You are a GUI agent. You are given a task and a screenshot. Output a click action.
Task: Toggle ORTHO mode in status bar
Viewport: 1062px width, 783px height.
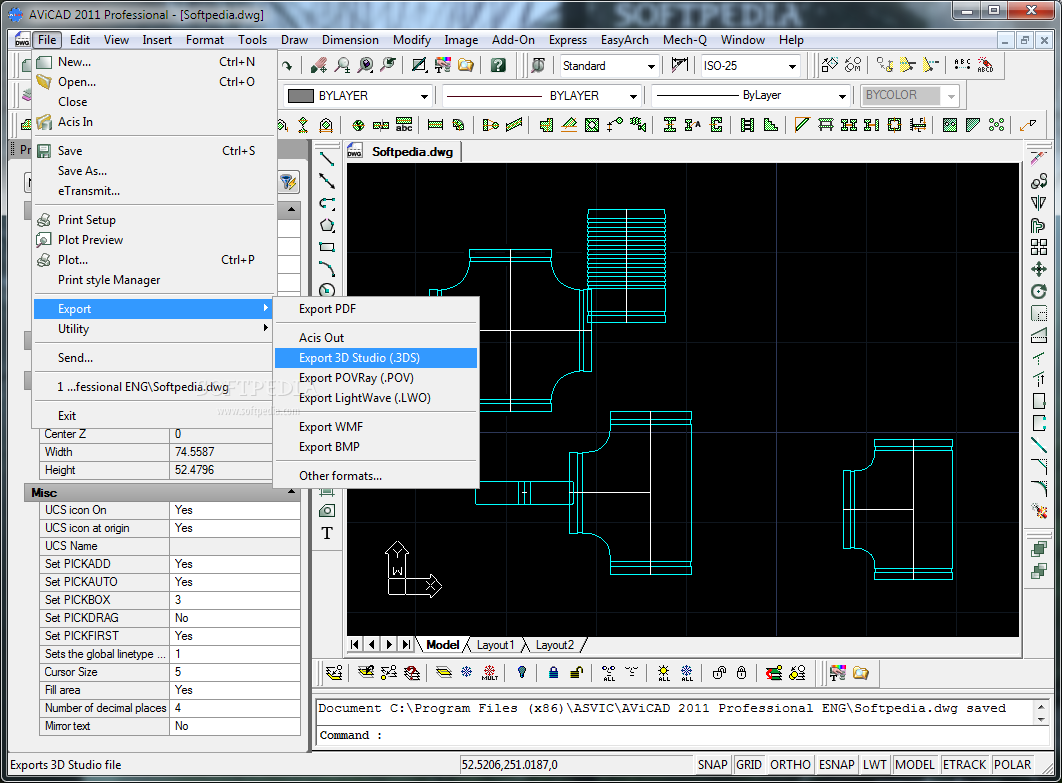[x=790, y=765]
